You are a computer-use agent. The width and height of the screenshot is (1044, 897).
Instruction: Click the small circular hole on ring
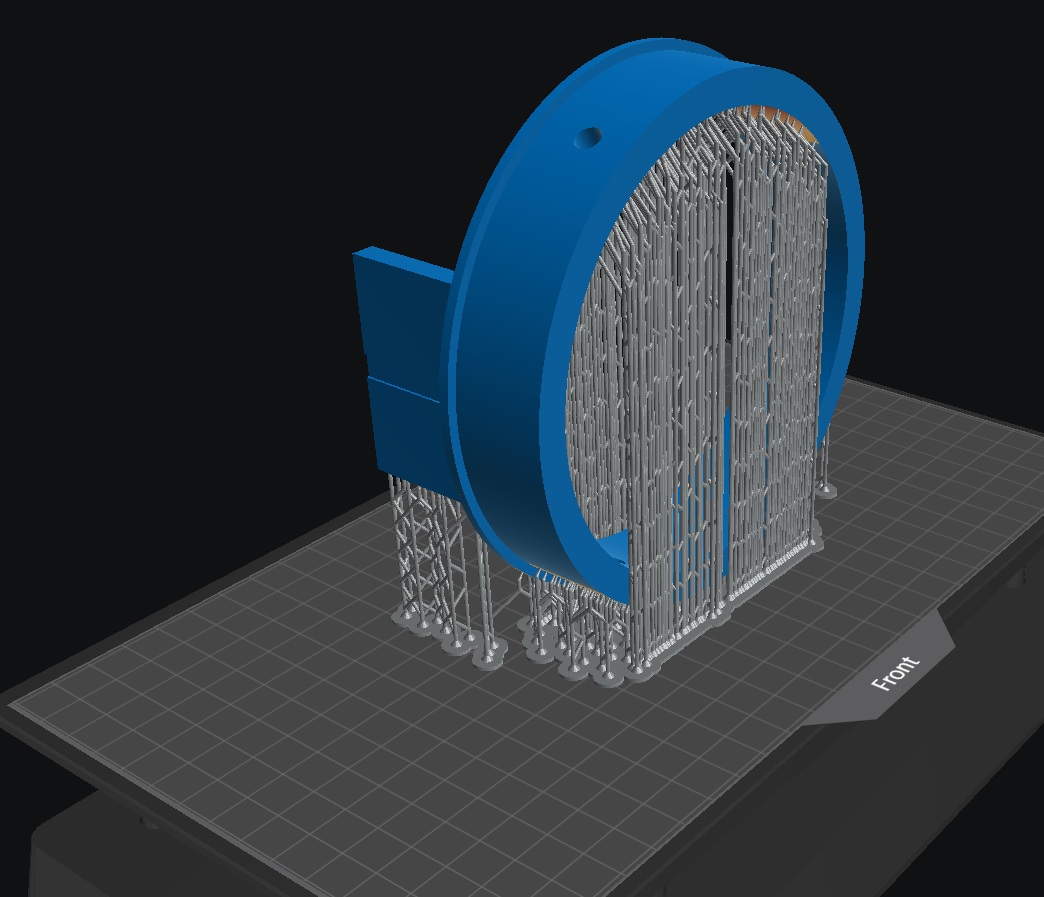588,138
